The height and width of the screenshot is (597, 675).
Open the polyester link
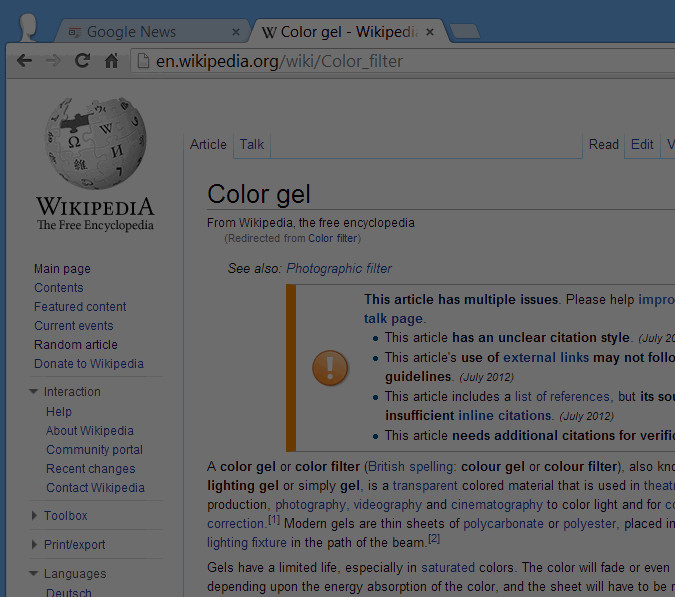tap(589, 523)
